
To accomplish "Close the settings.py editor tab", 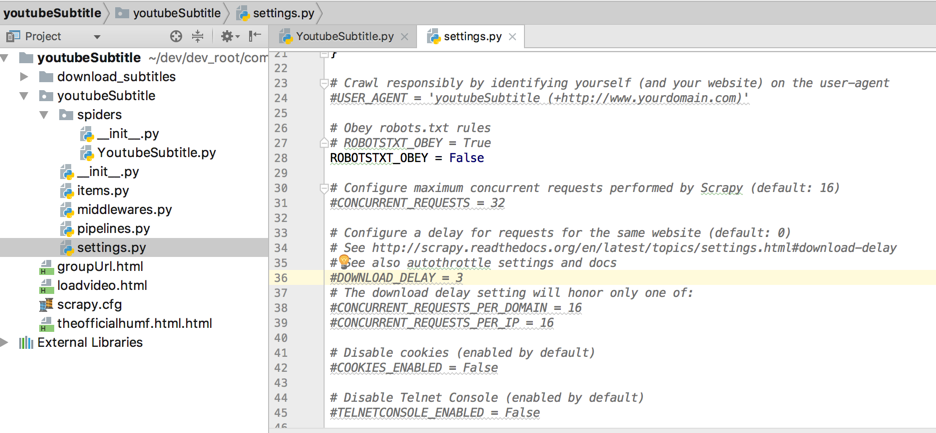I will [513, 37].
